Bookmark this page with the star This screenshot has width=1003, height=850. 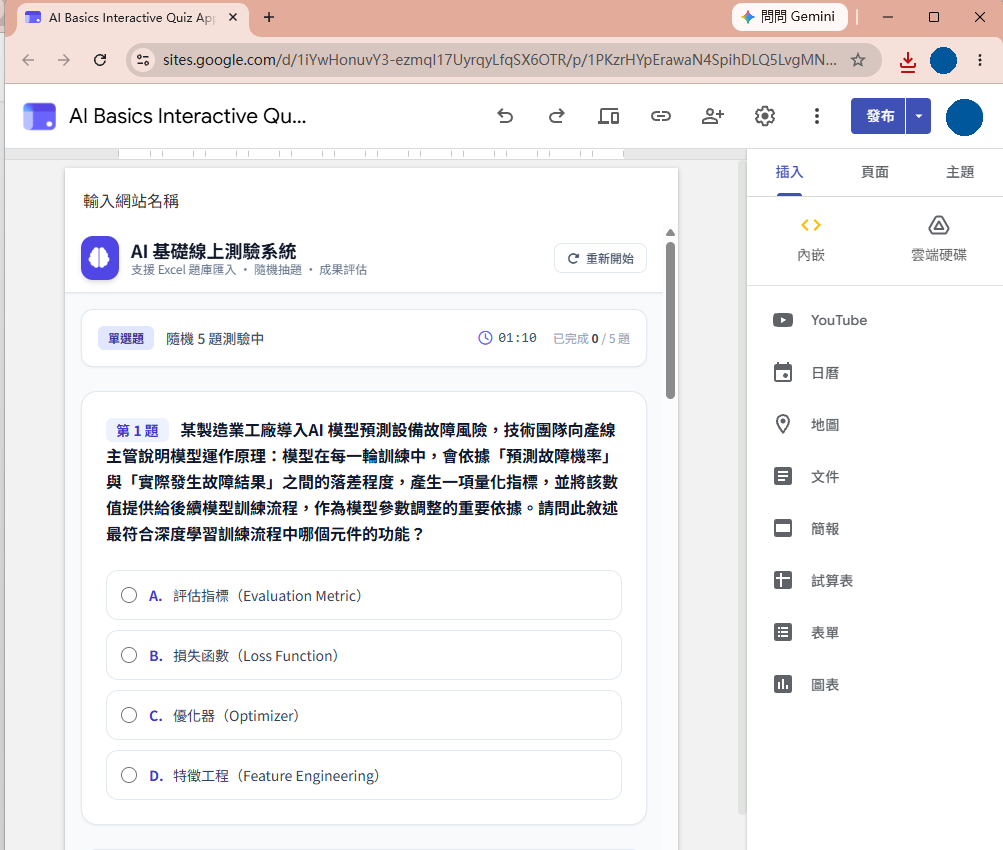pos(858,60)
